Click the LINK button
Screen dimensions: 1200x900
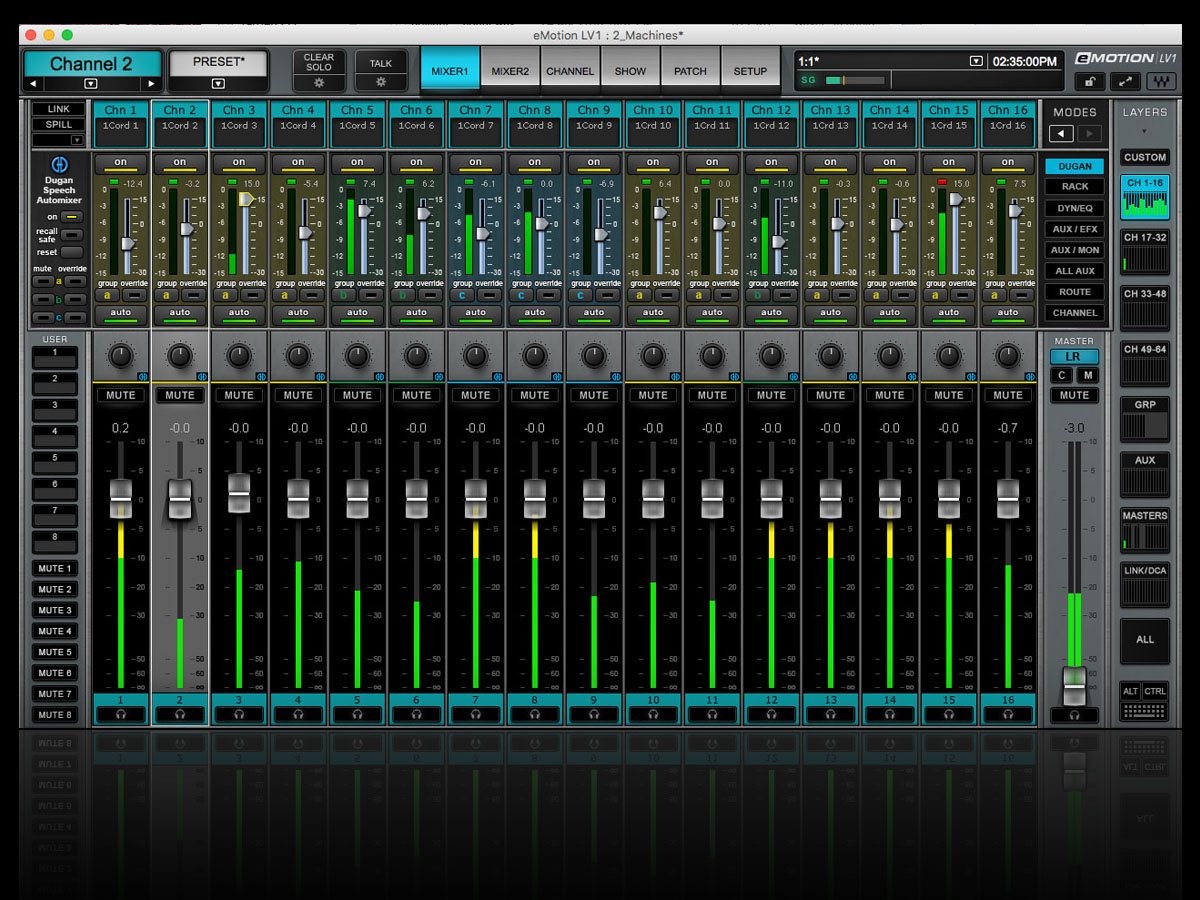pos(59,109)
